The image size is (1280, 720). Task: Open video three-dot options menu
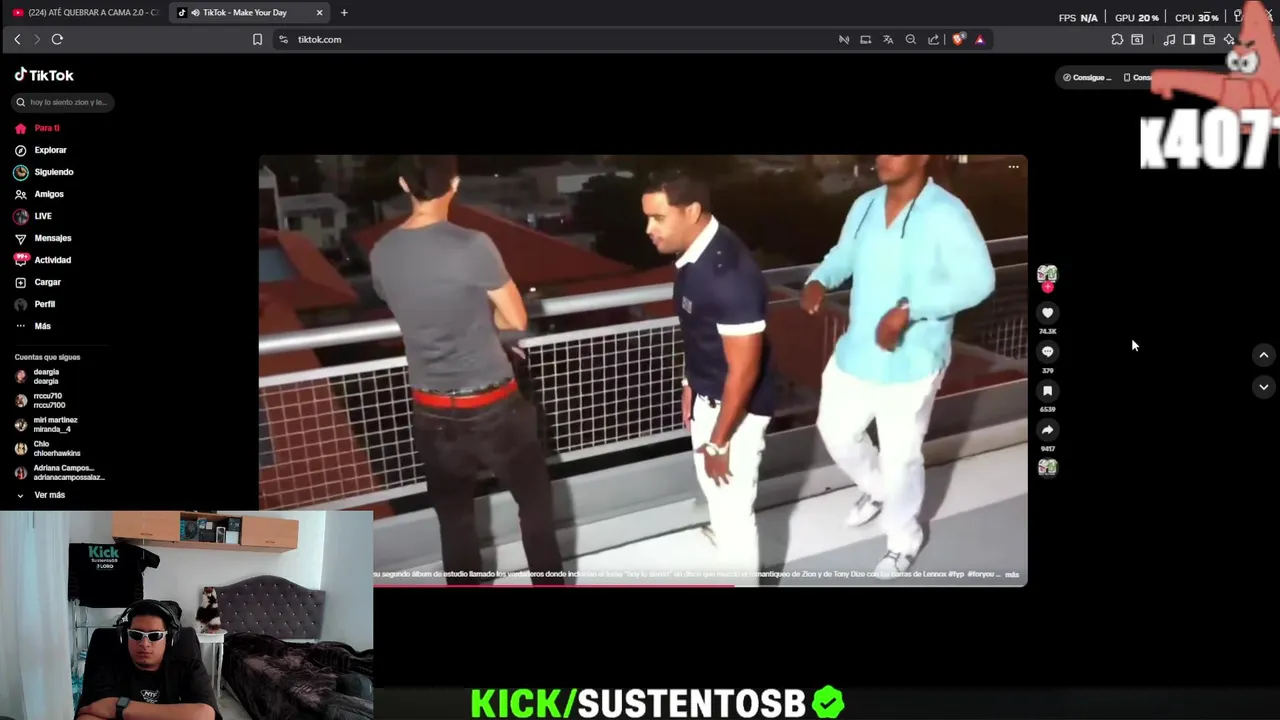[x=1013, y=167]
